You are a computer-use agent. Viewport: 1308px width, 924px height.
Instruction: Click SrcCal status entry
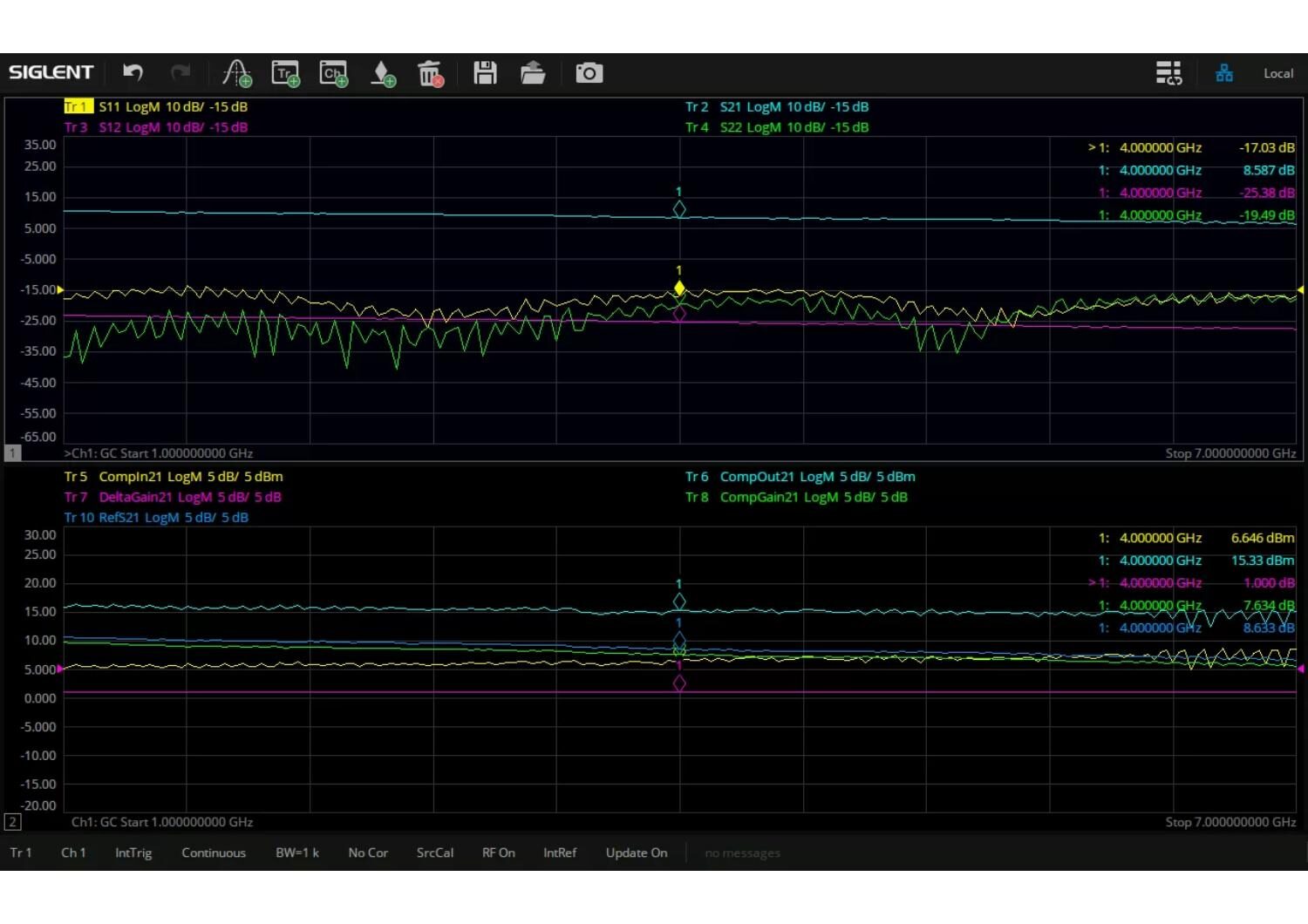[435, 853]
